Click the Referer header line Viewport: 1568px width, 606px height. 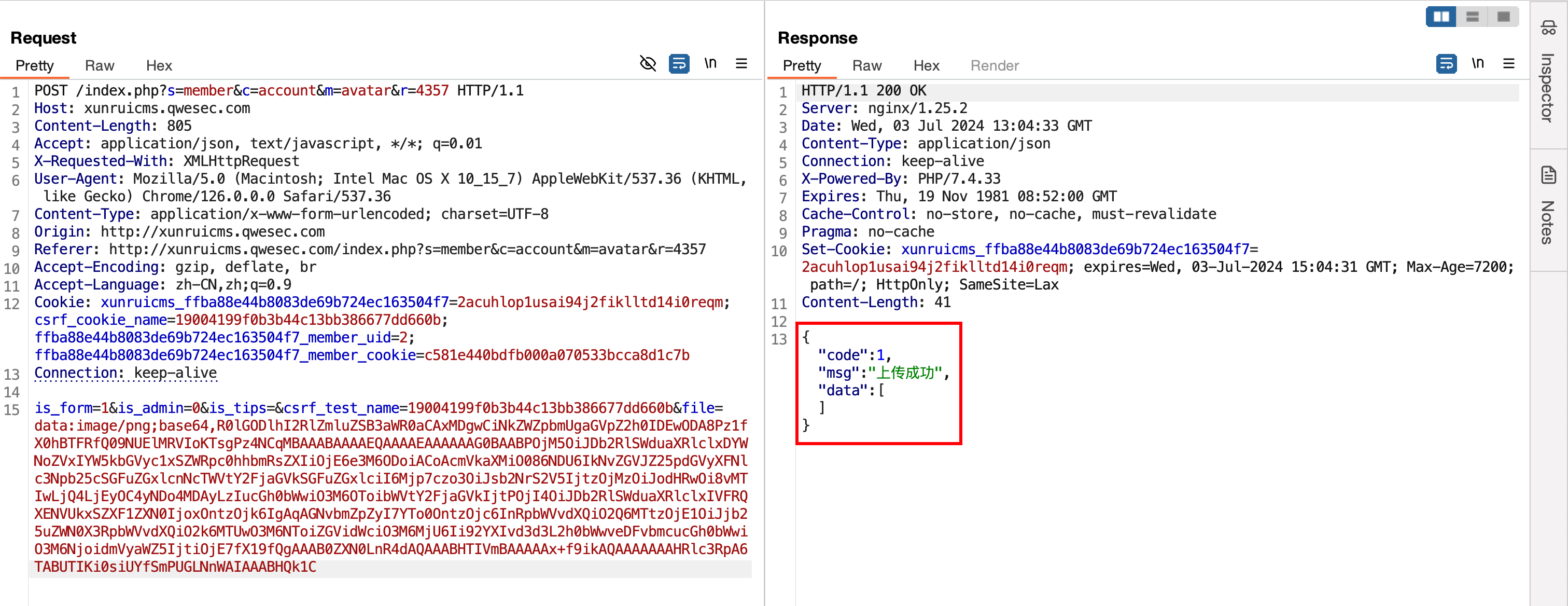370,250
